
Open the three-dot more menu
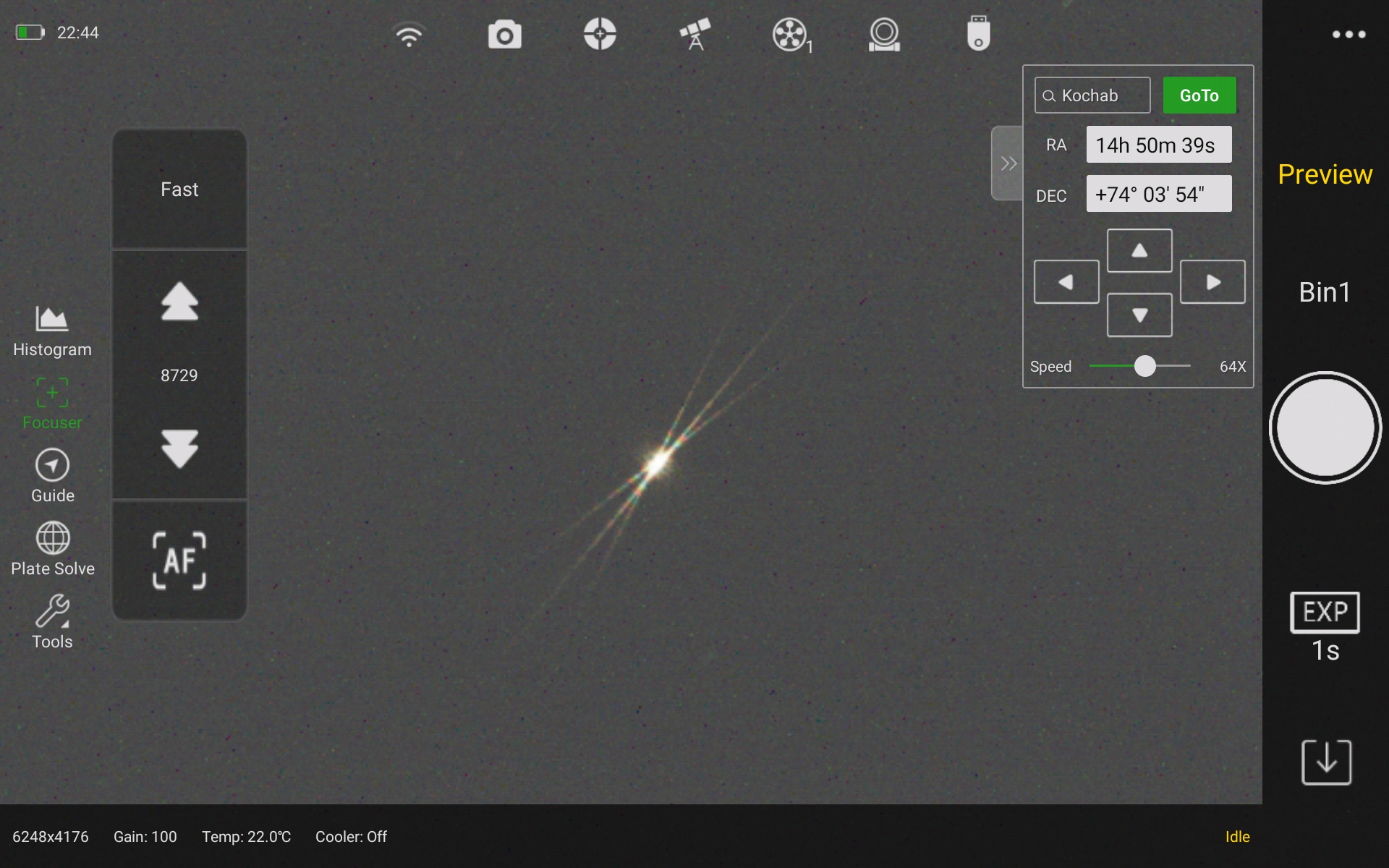click(x=1348, y=34)
